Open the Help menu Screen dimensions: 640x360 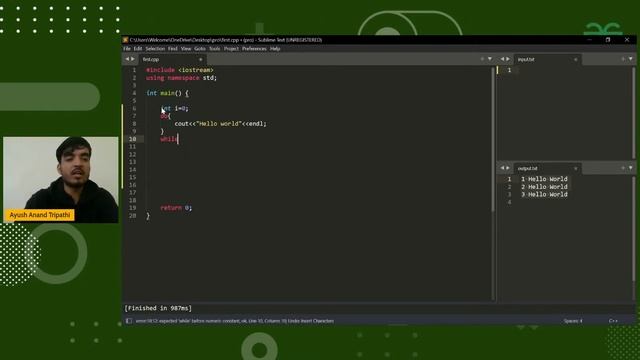(275, 49)
